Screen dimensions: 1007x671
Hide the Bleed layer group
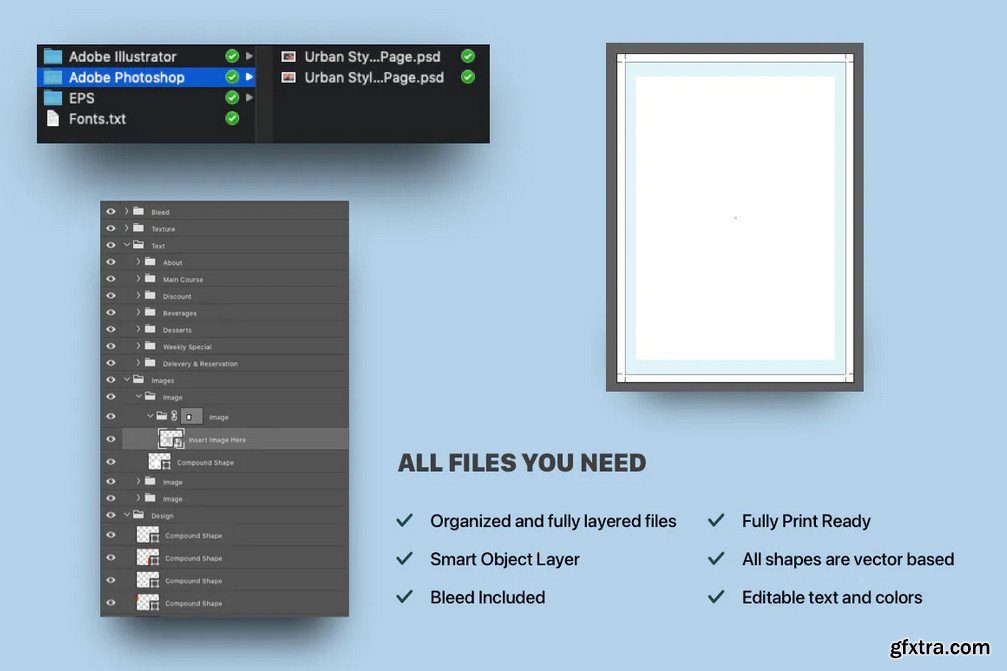click(x=111, y=212)
